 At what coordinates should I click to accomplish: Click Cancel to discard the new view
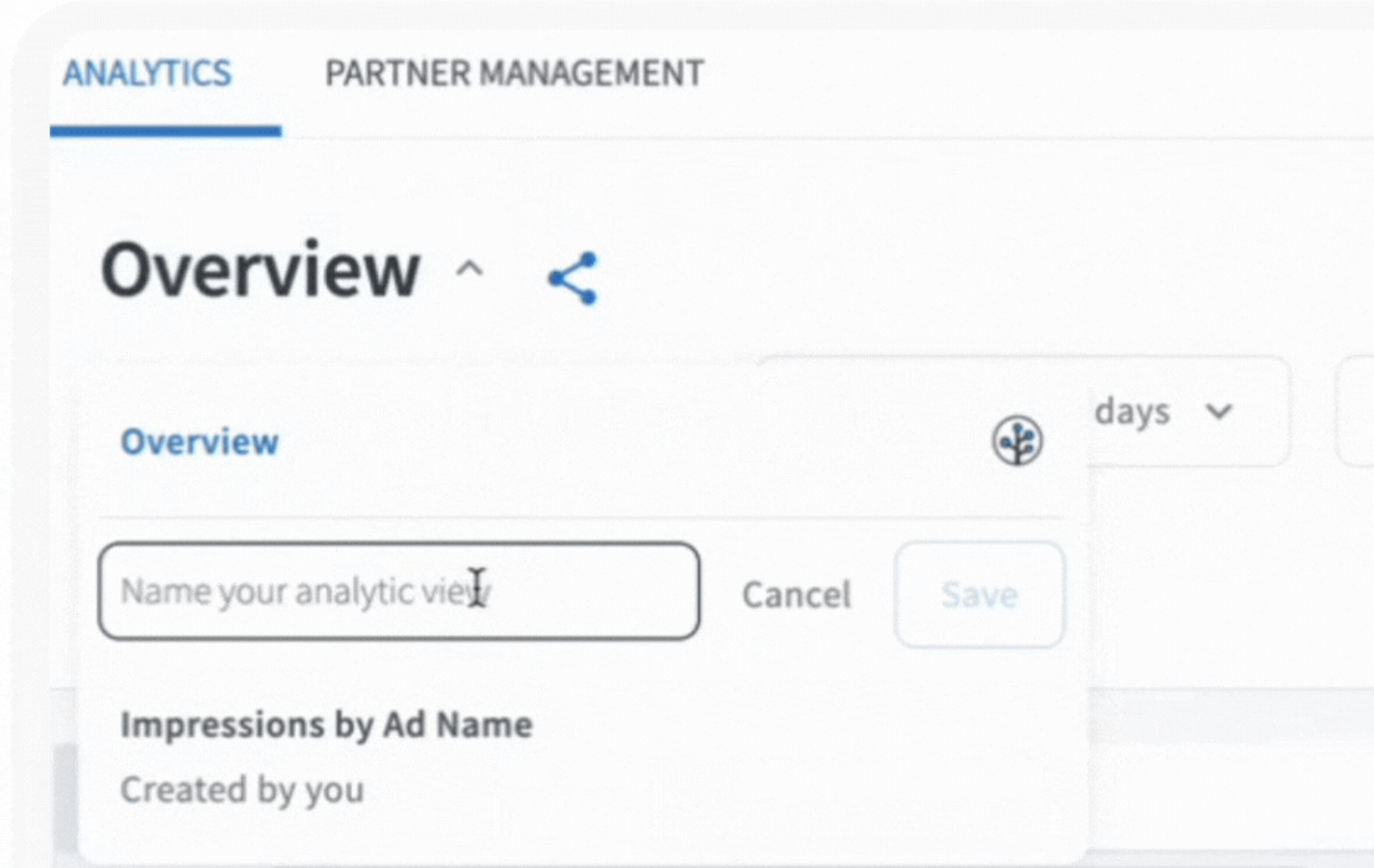[797, 595]
